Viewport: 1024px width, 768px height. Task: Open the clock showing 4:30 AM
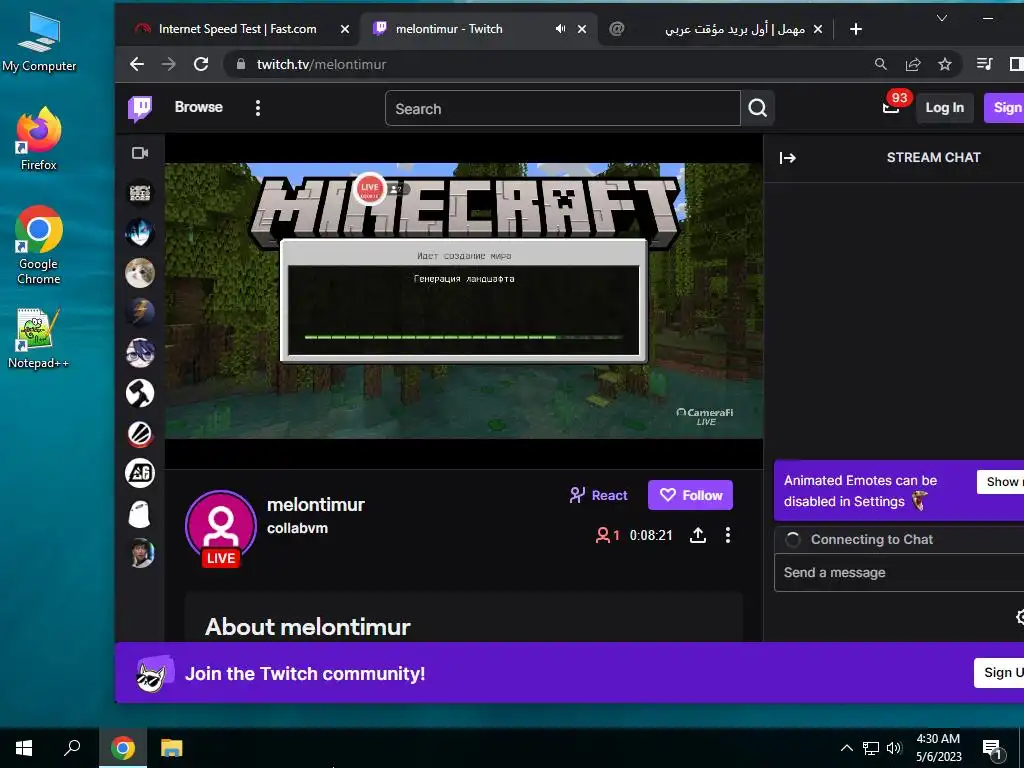click(938, 748)
